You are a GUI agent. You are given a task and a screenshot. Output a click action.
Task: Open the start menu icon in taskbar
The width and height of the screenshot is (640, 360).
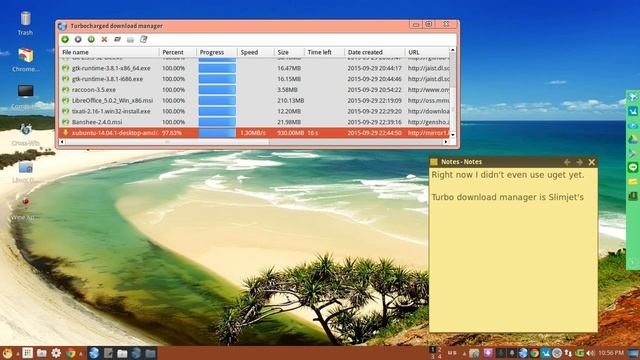coord(7,353)
